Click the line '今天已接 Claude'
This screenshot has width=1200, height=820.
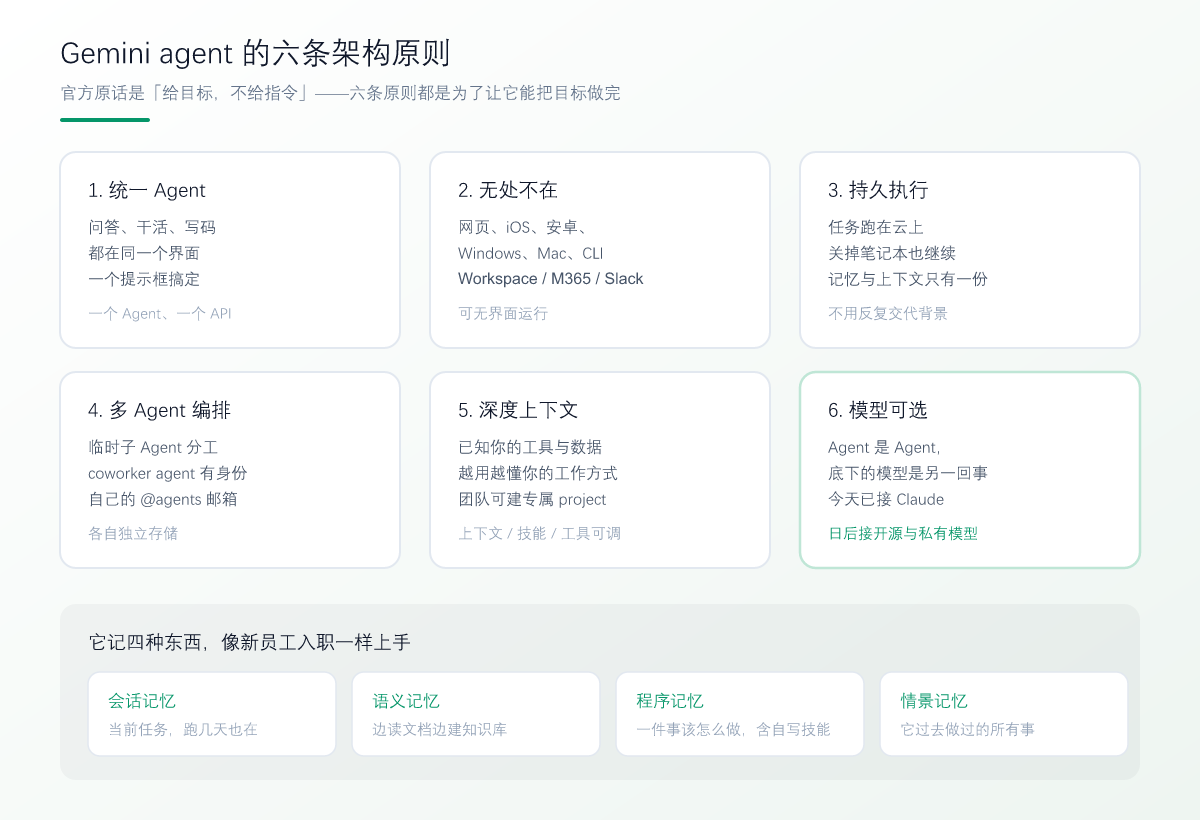(886, 499)
